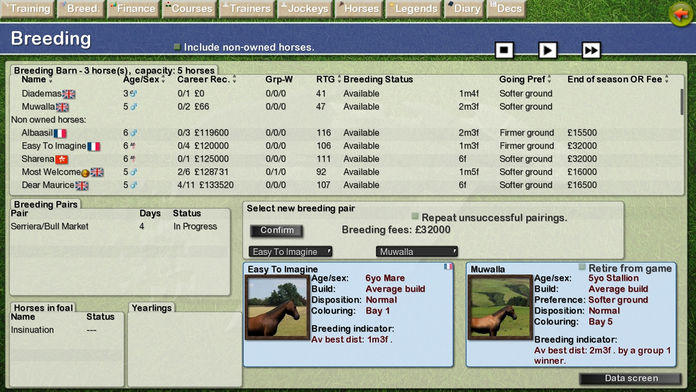
Task: Open the Finance tab
Action: pos(133,8)
